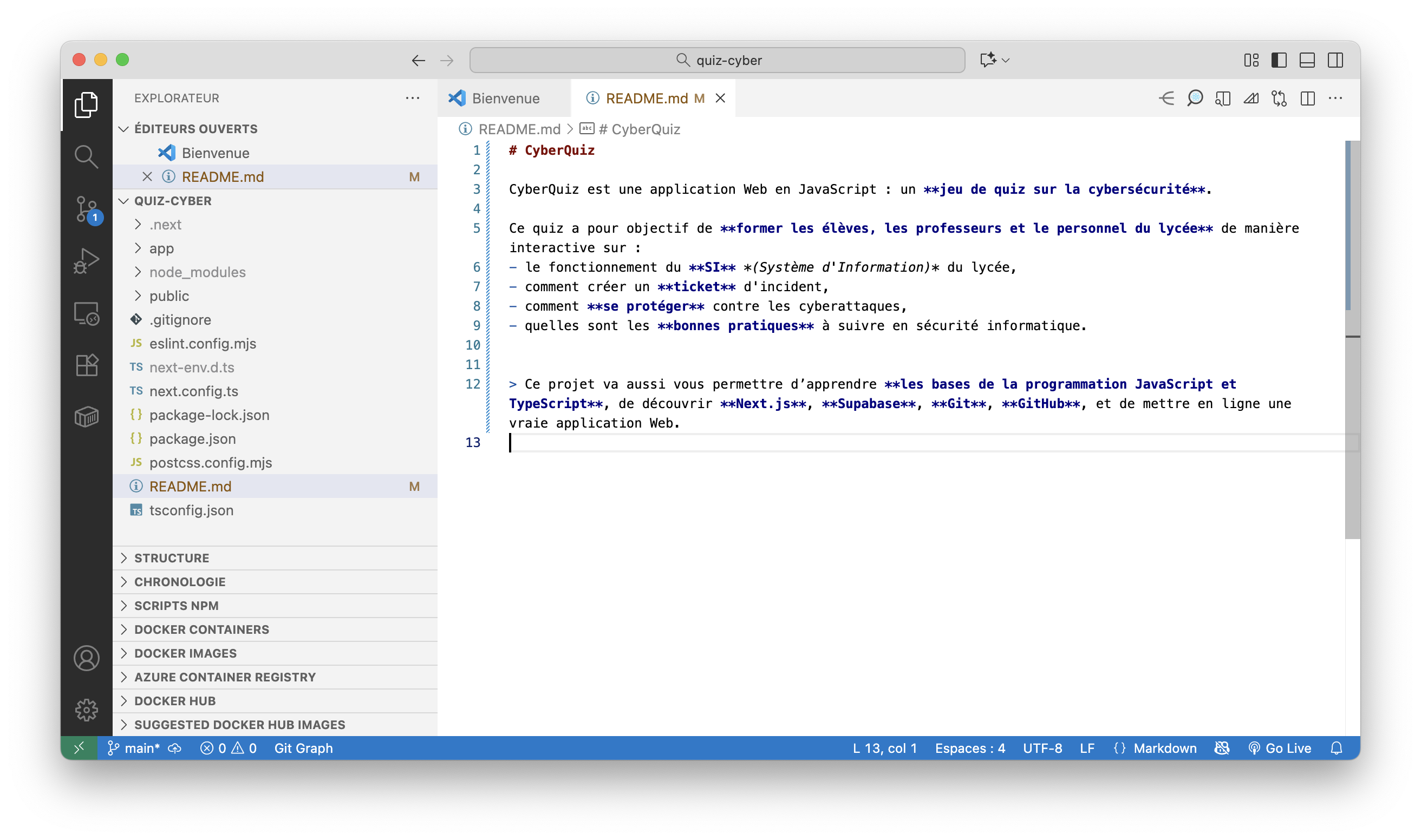1421x840 pixels.
Task: Open Remote Explorer in activity bar
Action: (86, 313)
